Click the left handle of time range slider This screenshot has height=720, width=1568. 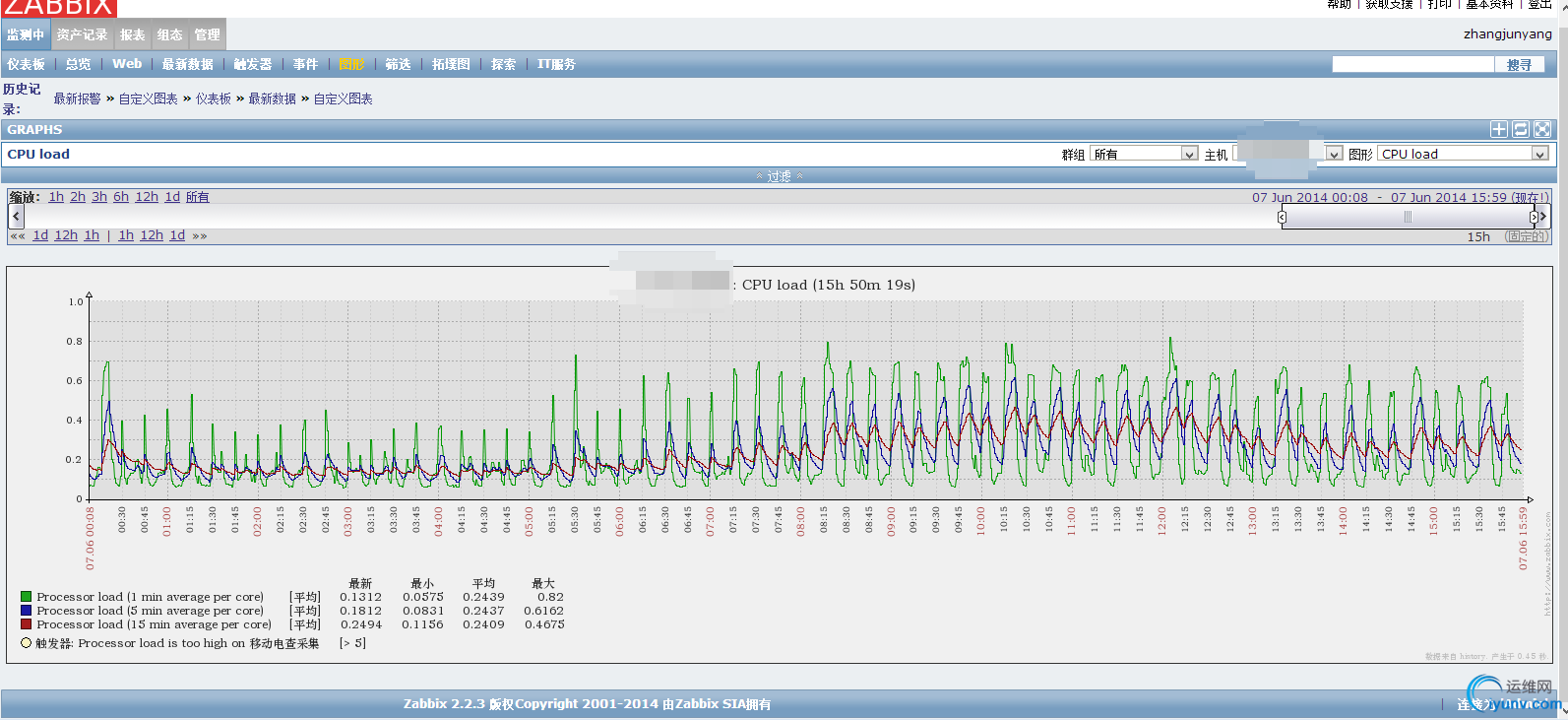(x=1282, y=217)
